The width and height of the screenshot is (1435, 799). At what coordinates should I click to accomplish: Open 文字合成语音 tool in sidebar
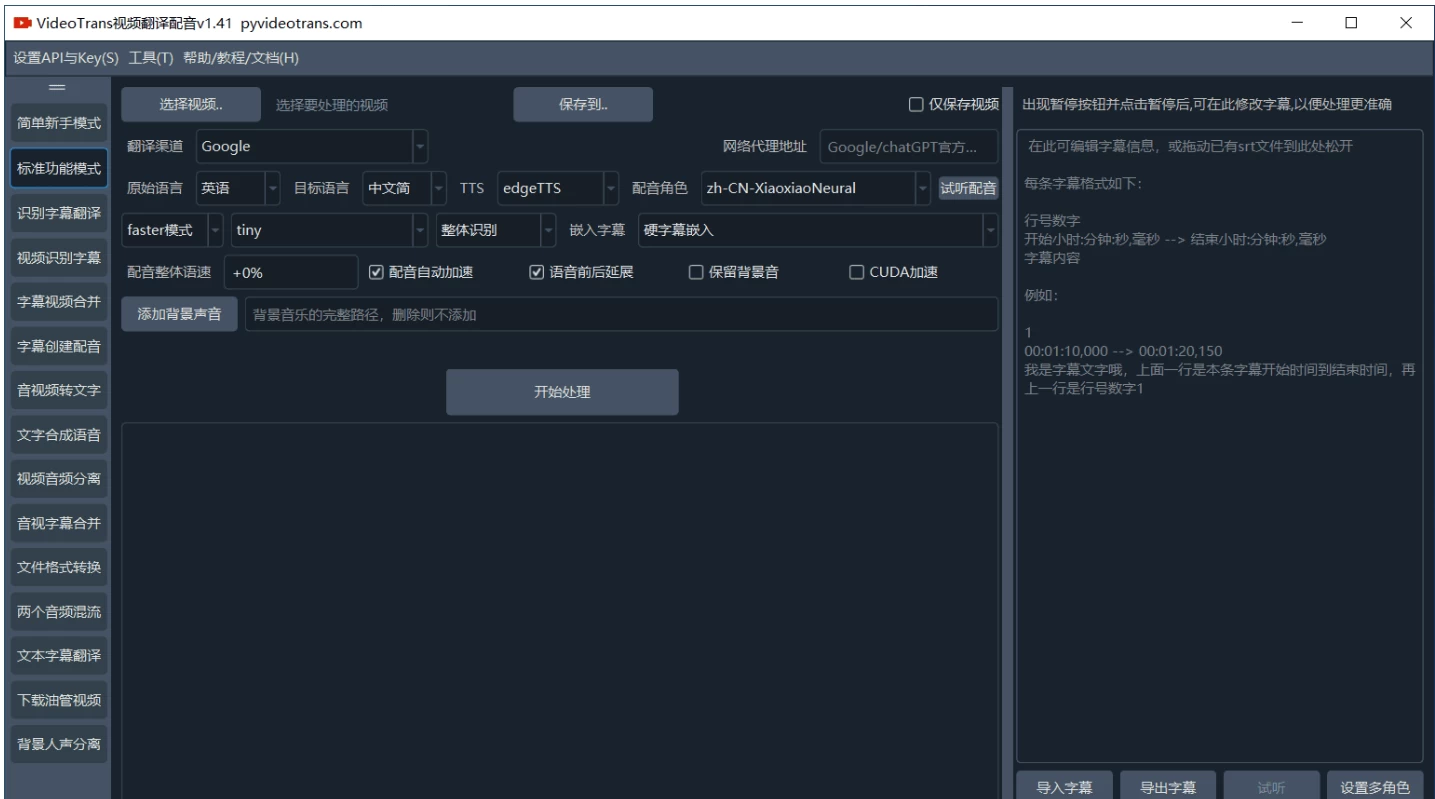click(59, 435)
